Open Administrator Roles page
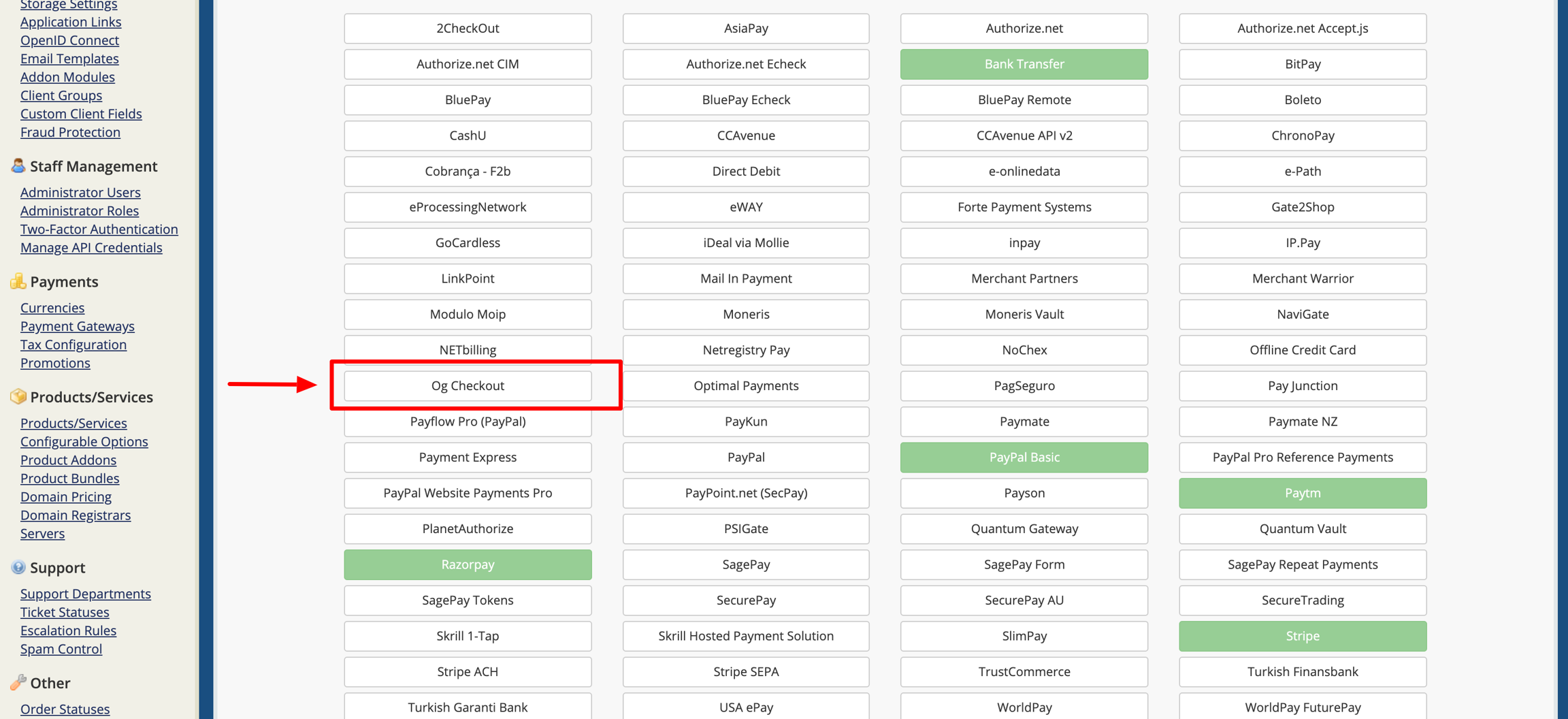 pos(80,211)
